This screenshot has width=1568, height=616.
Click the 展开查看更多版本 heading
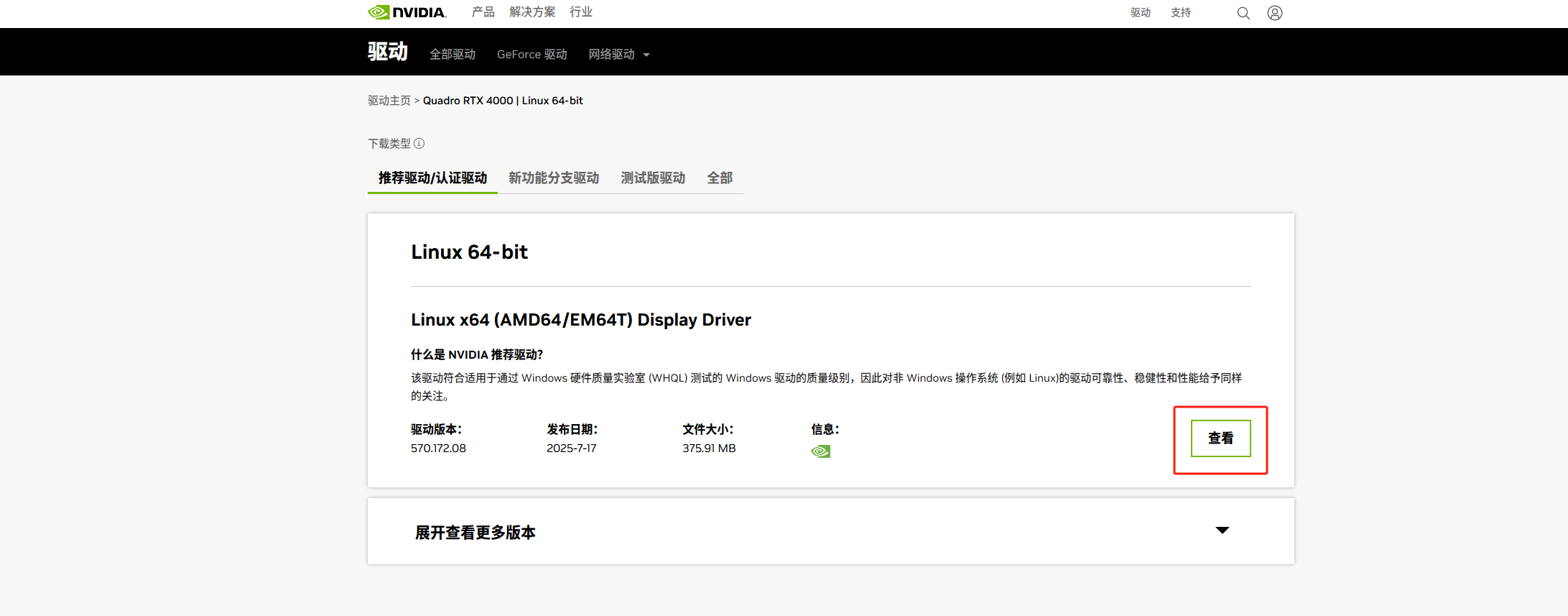click(x=475, y=533)
